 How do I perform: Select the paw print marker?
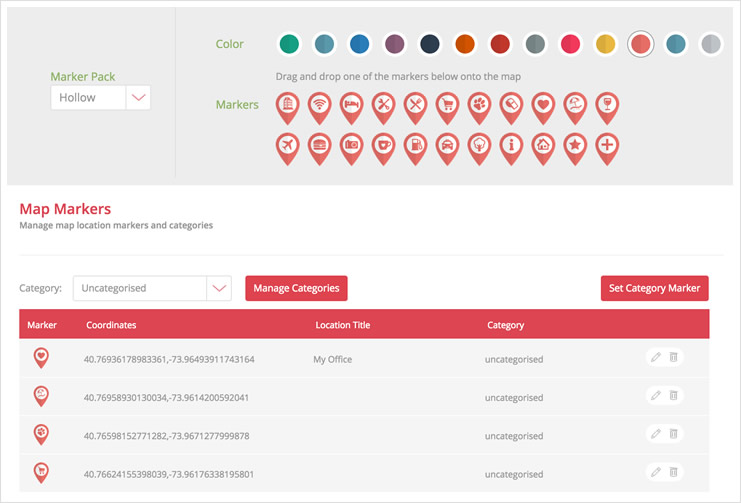(479, 104)
